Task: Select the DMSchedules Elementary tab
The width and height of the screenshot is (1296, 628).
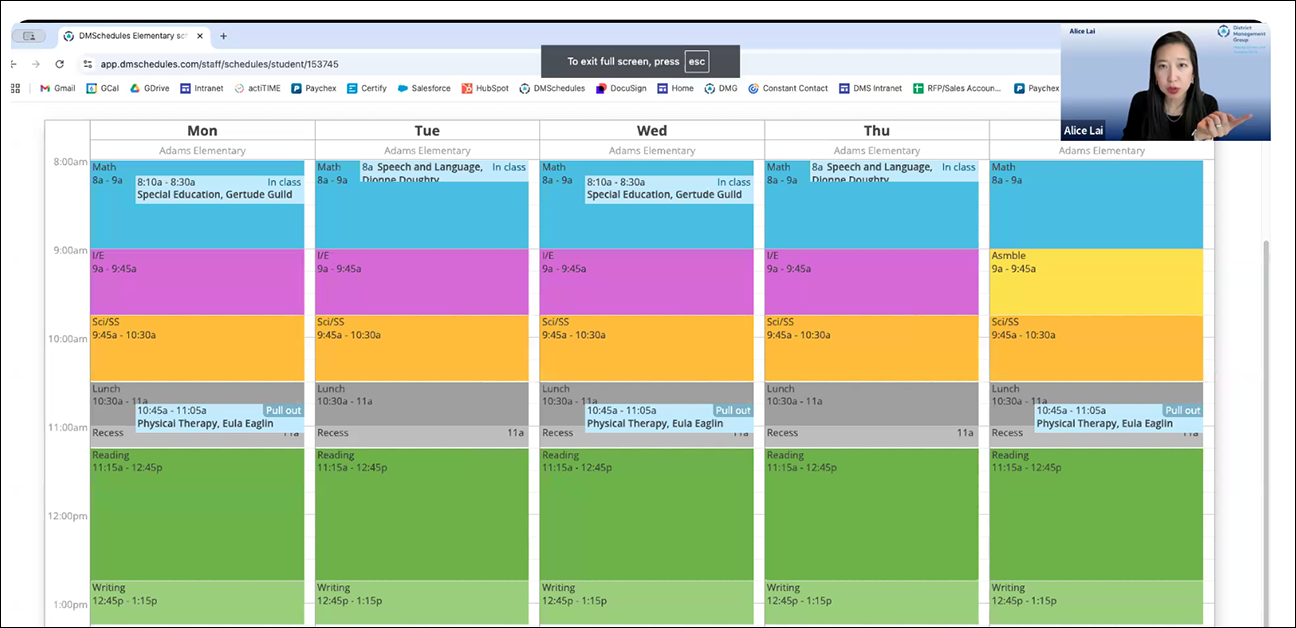Action: coord(130,36)
